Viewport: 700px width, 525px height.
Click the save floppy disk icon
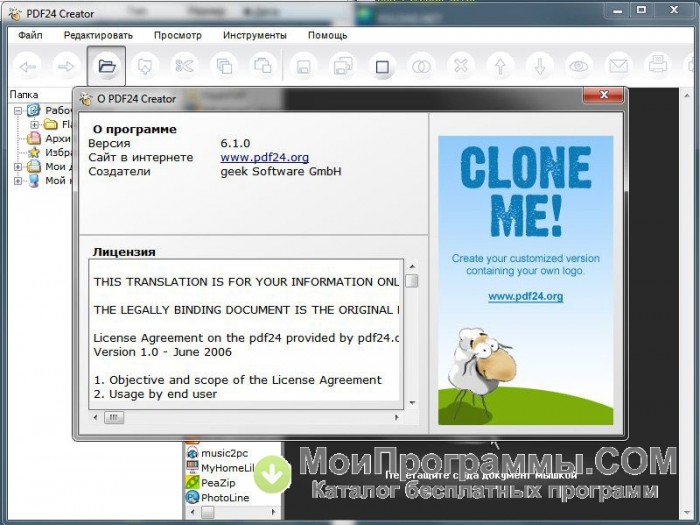(x=304, y=67)
